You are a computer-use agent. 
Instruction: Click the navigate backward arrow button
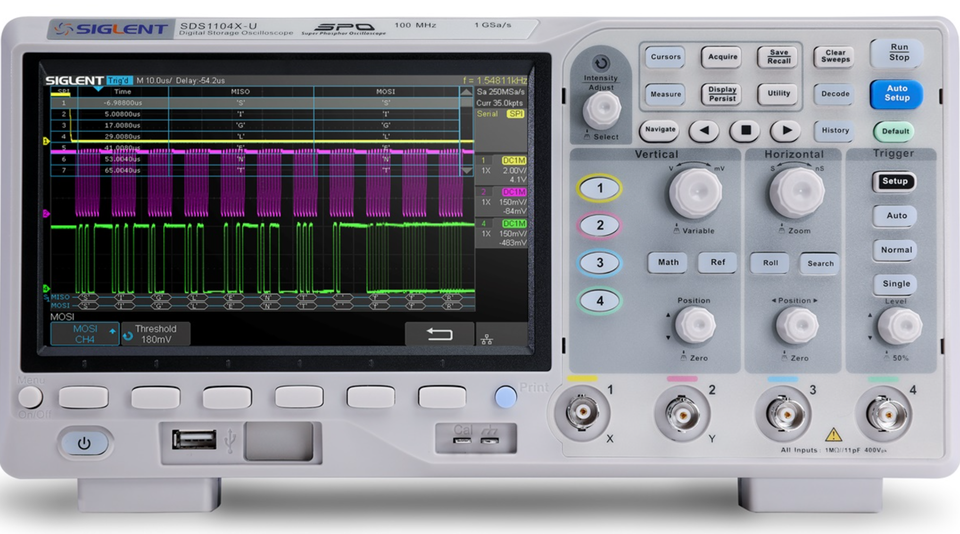coord(704,130)
